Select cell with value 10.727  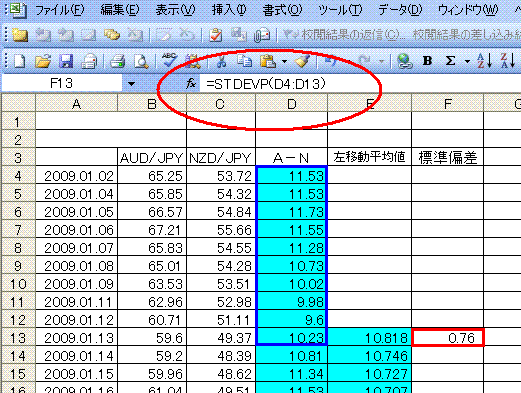[370, 374]
